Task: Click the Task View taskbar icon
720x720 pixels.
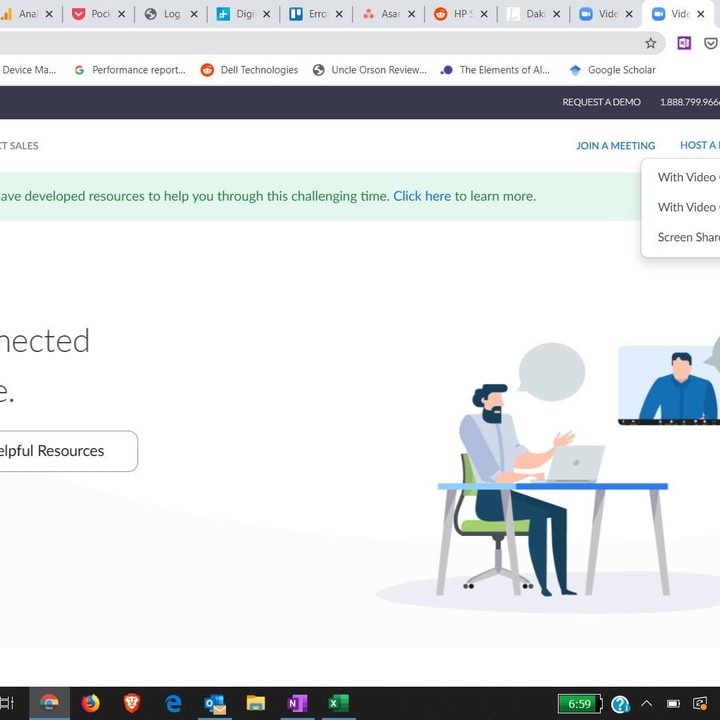Action: pos(7,703)
